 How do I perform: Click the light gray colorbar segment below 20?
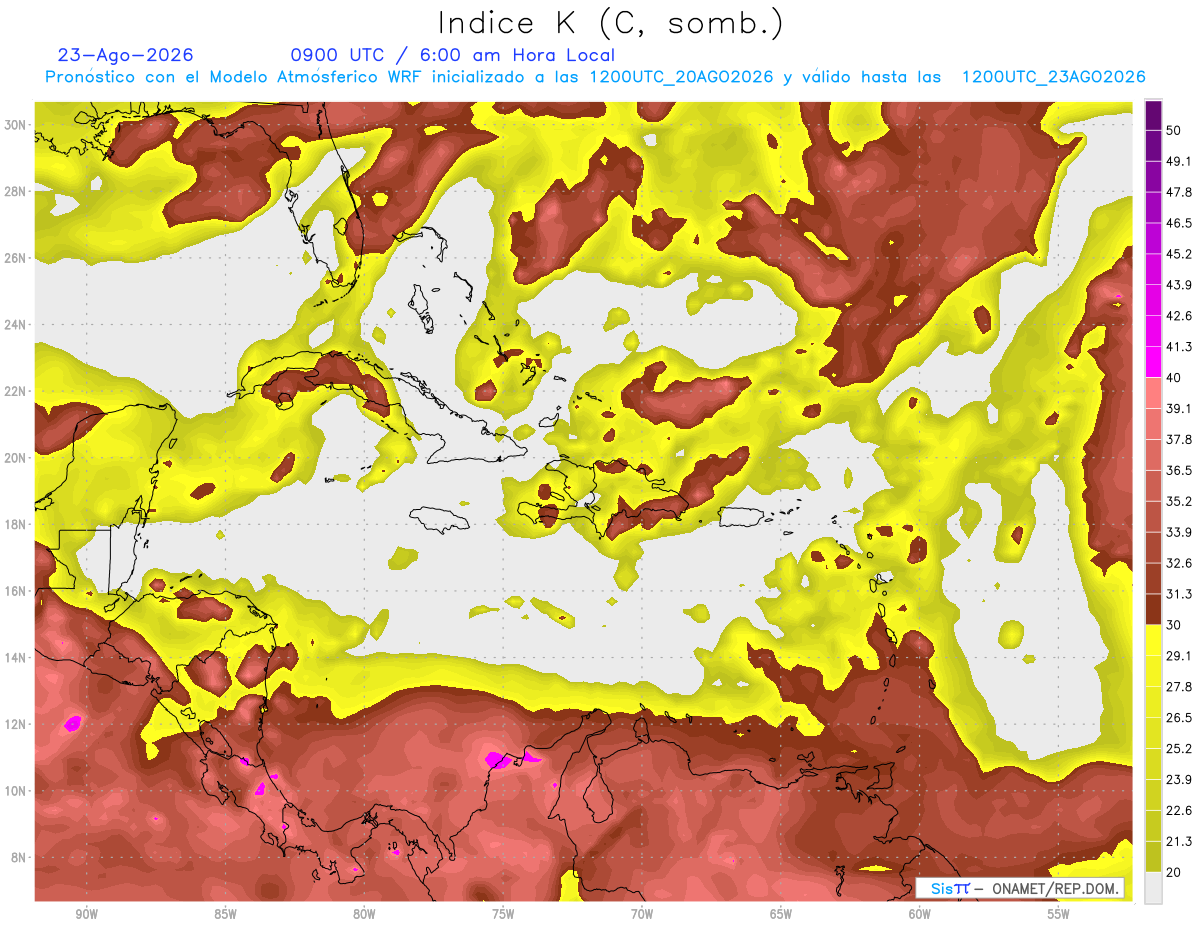tap(1153, 888)
